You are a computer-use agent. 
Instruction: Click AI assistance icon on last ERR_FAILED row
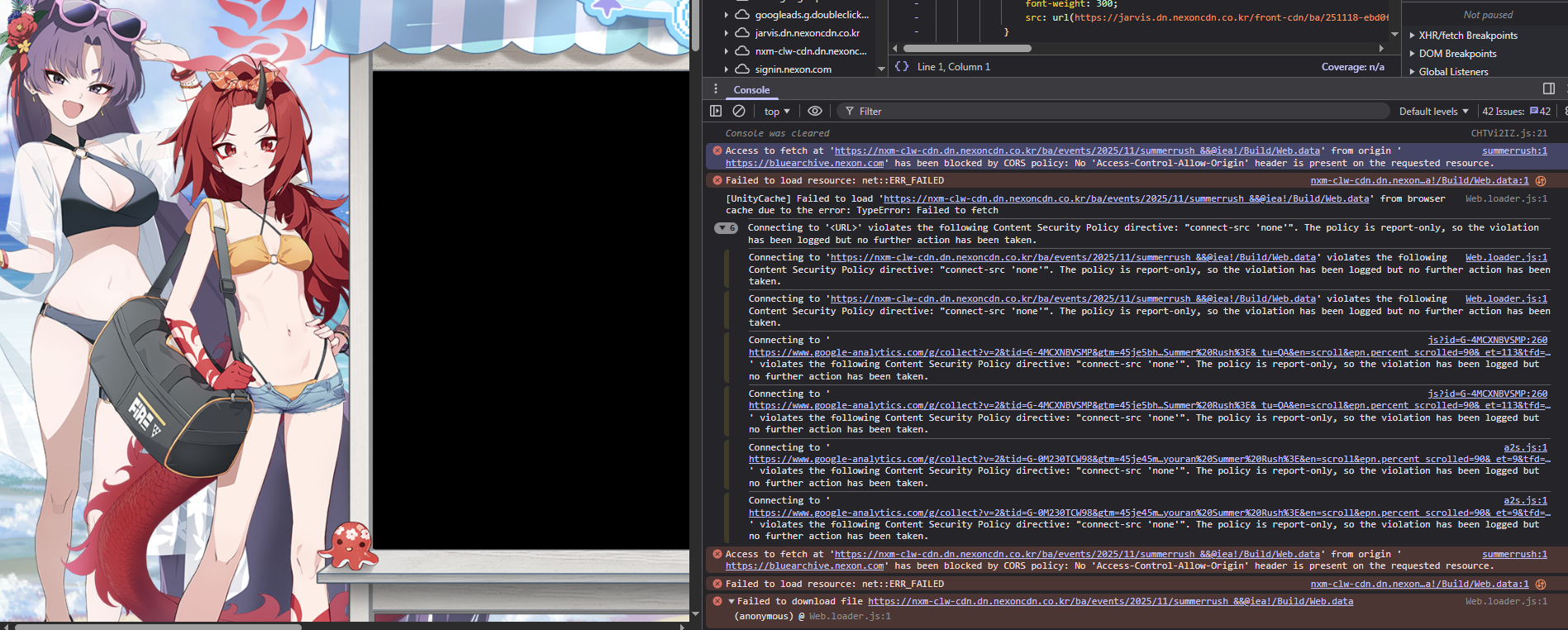[x=1541, y=584]
